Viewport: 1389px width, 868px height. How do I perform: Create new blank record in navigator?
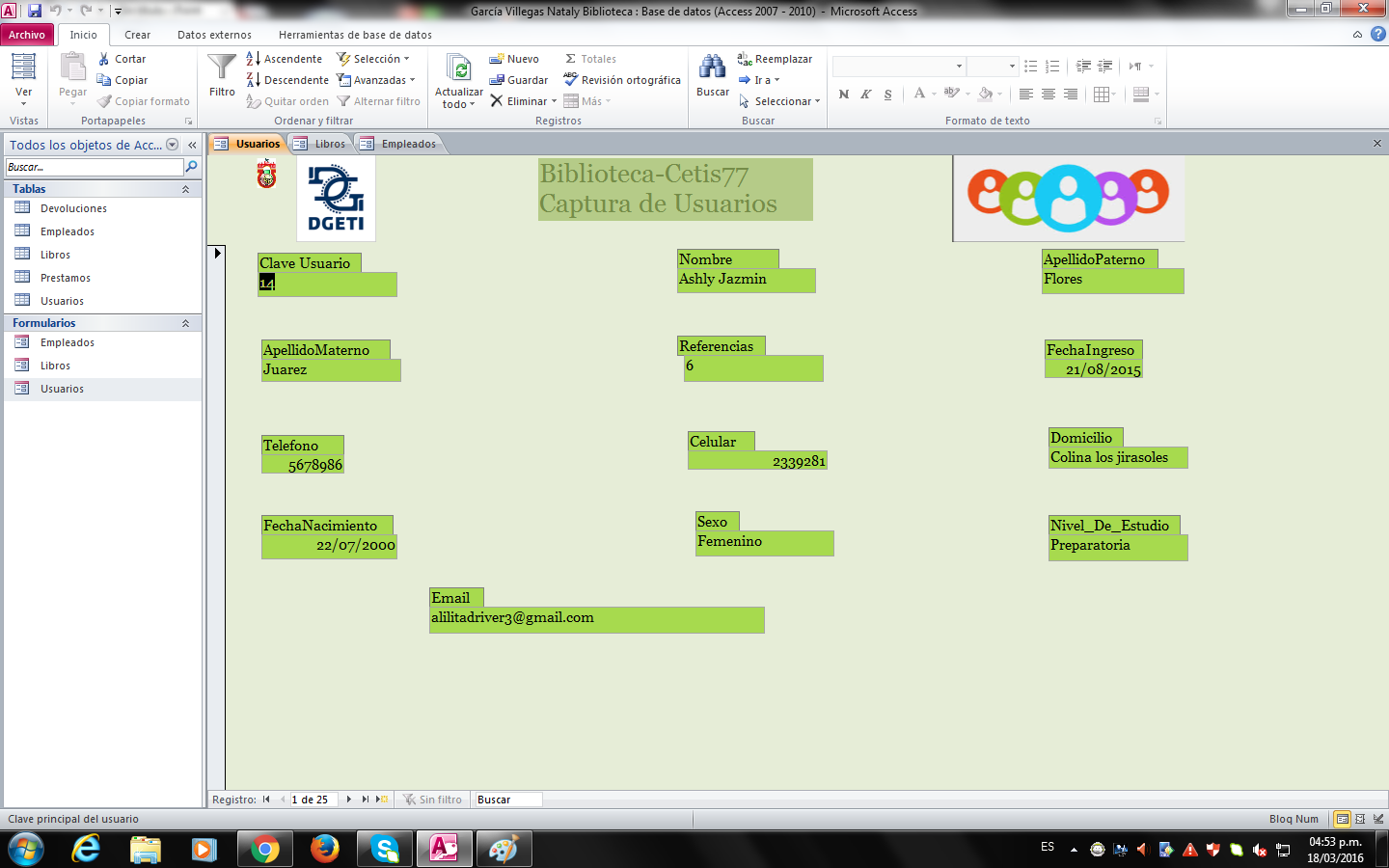(x=382, y=800)
